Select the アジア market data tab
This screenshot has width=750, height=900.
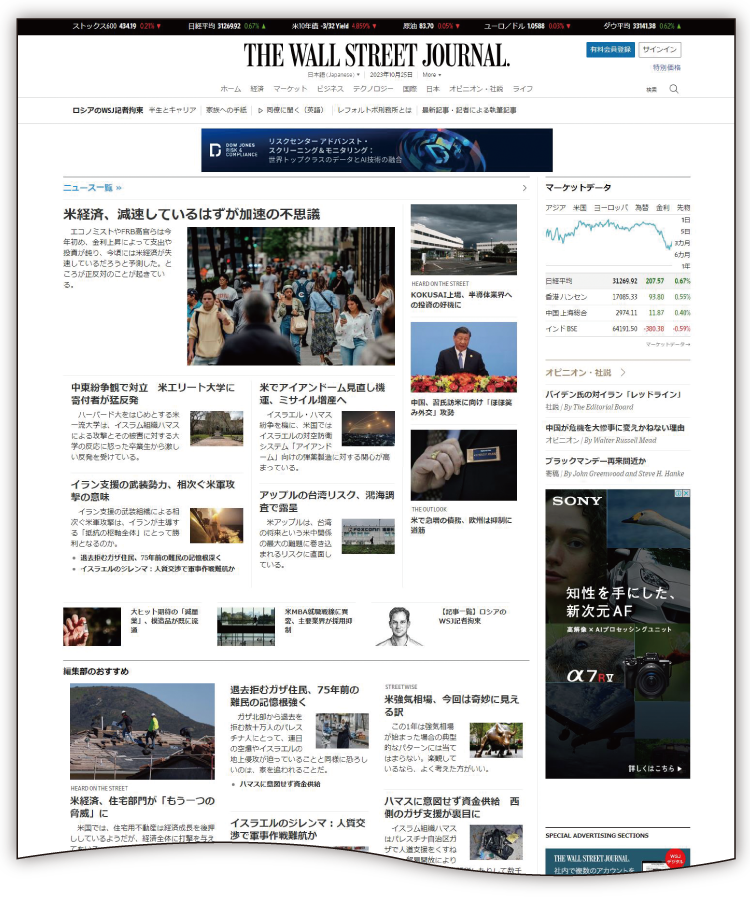point(555,208)
